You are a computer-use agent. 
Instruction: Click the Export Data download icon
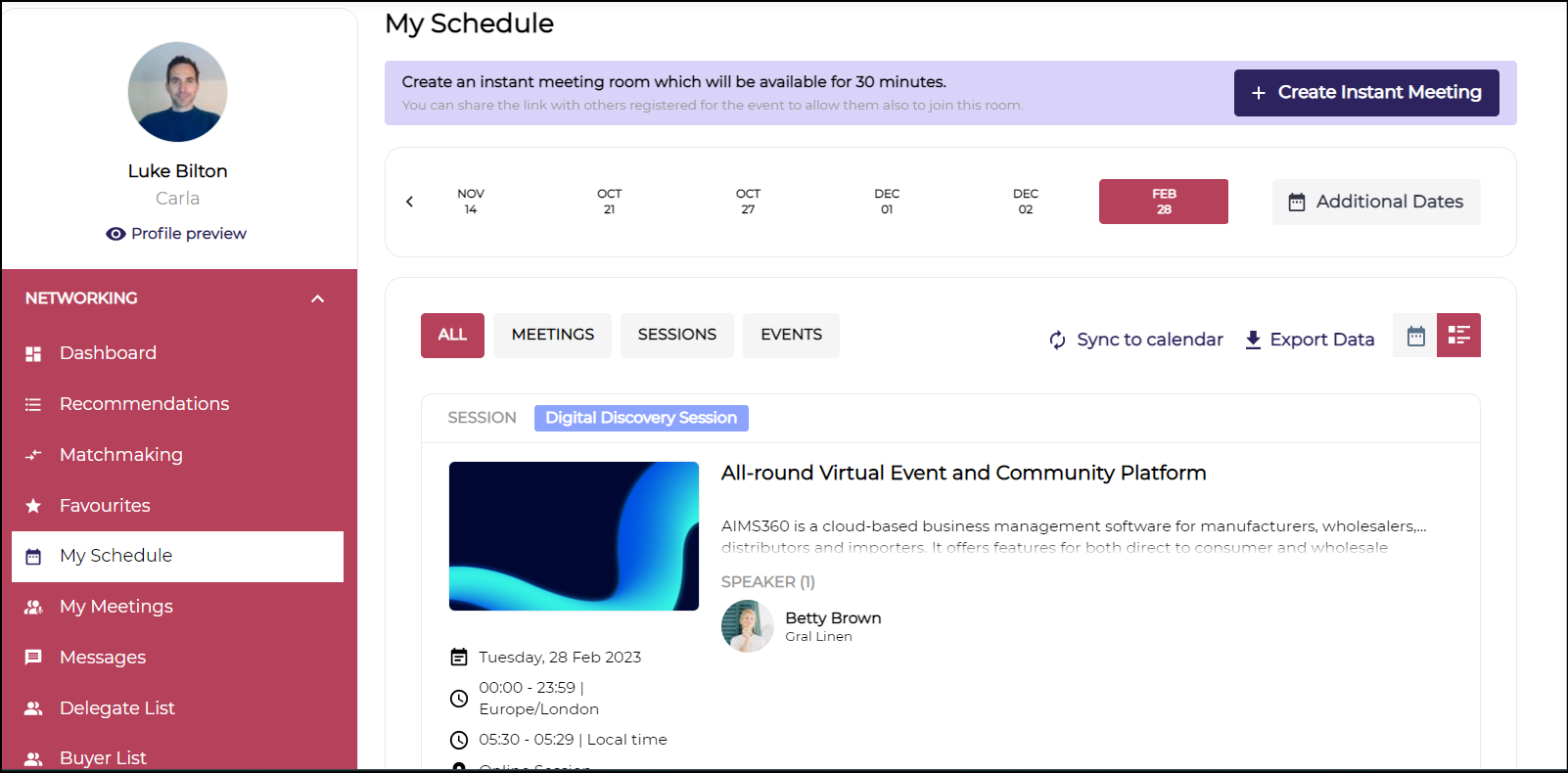pyautogui.click(x=1253, y=340)
